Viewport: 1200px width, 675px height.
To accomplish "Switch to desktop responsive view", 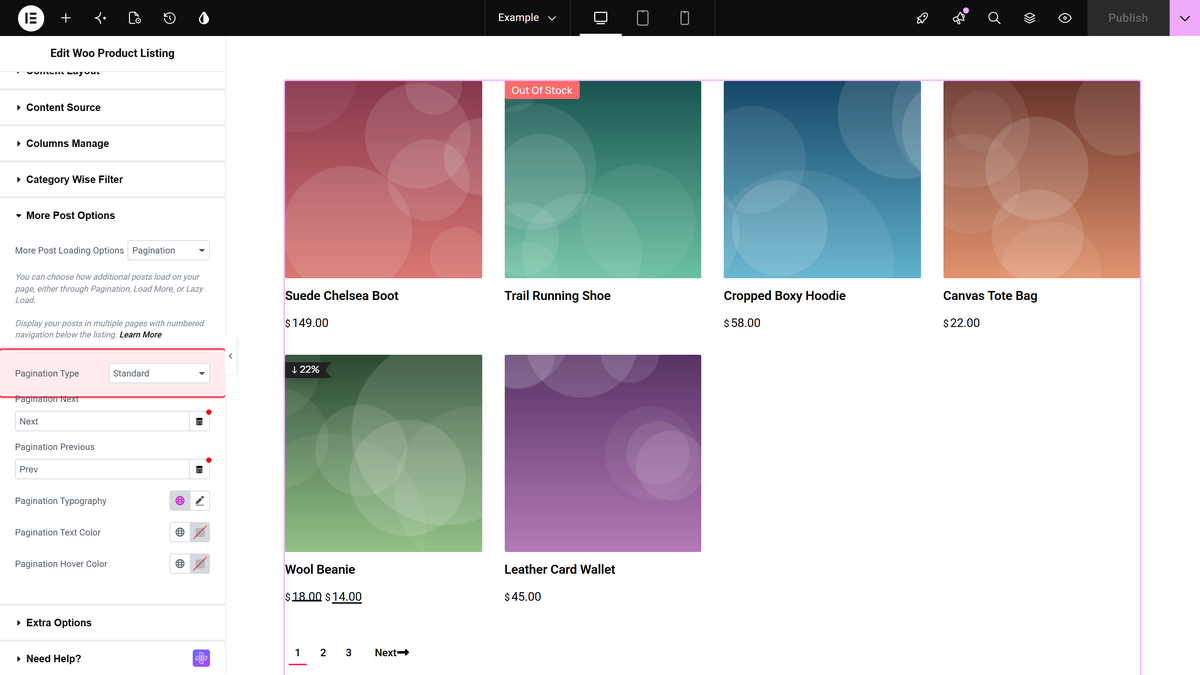I will coord(601,18).
